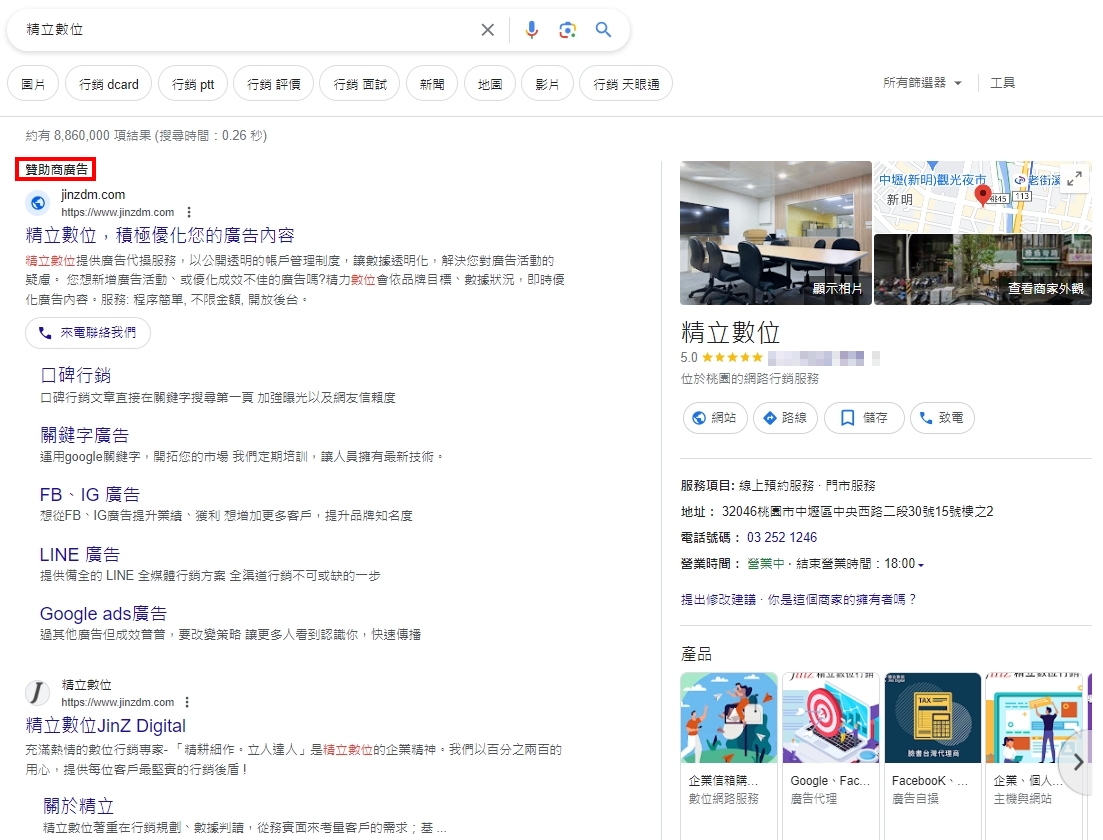Open product card FacebooK 廣告自操
The width and height of the screenshot is (1103, 840).
click(933, 754)
